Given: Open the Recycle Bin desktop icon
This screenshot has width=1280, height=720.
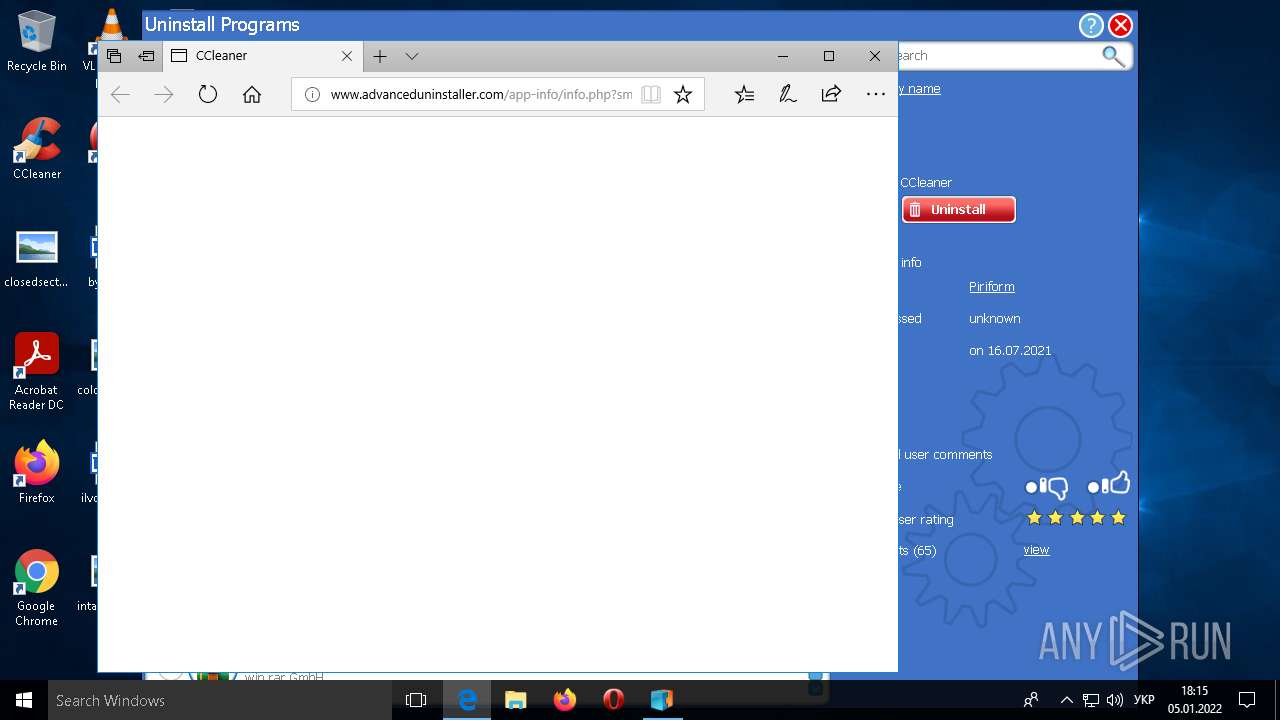Looking at the screenshot, I should (37, 42).
